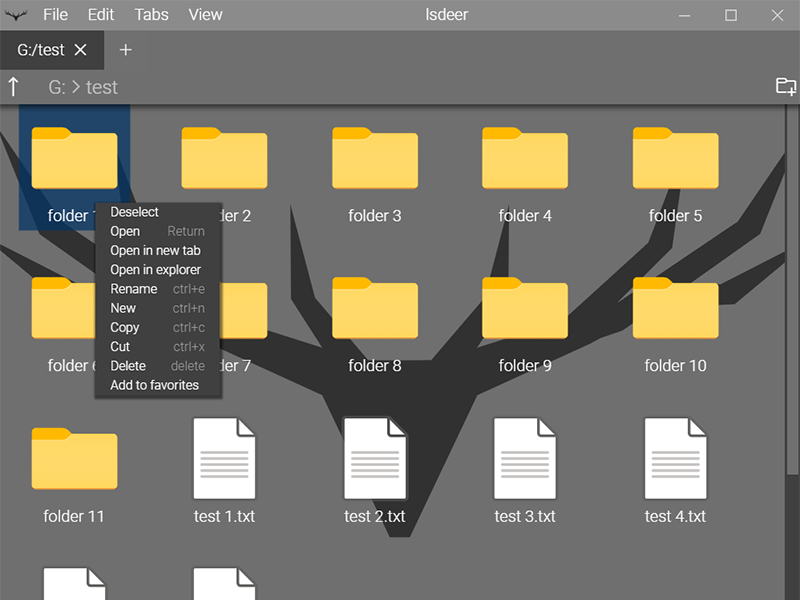Open the File menu
The image size is (800, 600).
coord(55,15)
